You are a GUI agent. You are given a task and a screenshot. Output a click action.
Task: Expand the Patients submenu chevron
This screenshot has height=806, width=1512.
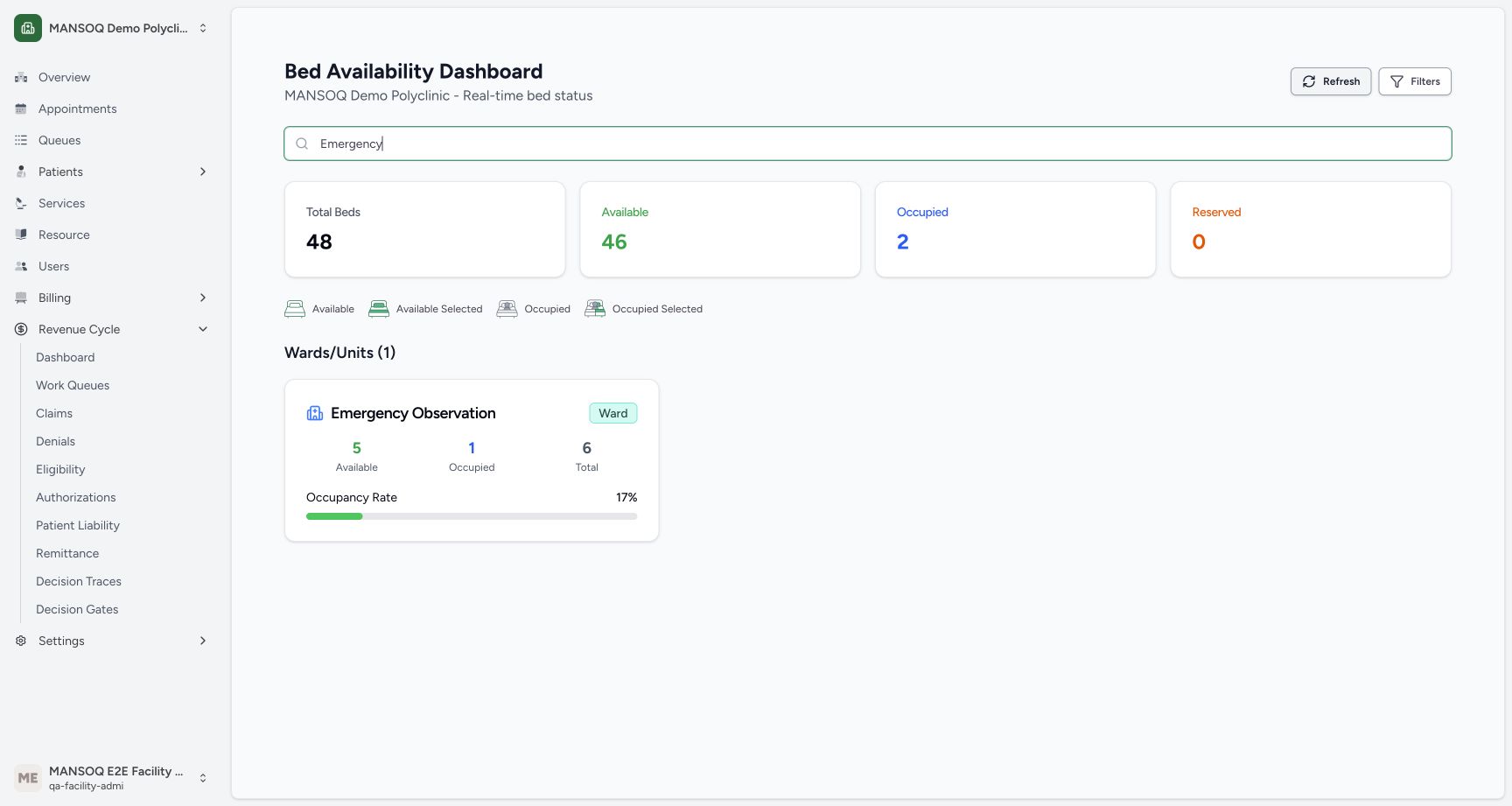pos(203,172)
